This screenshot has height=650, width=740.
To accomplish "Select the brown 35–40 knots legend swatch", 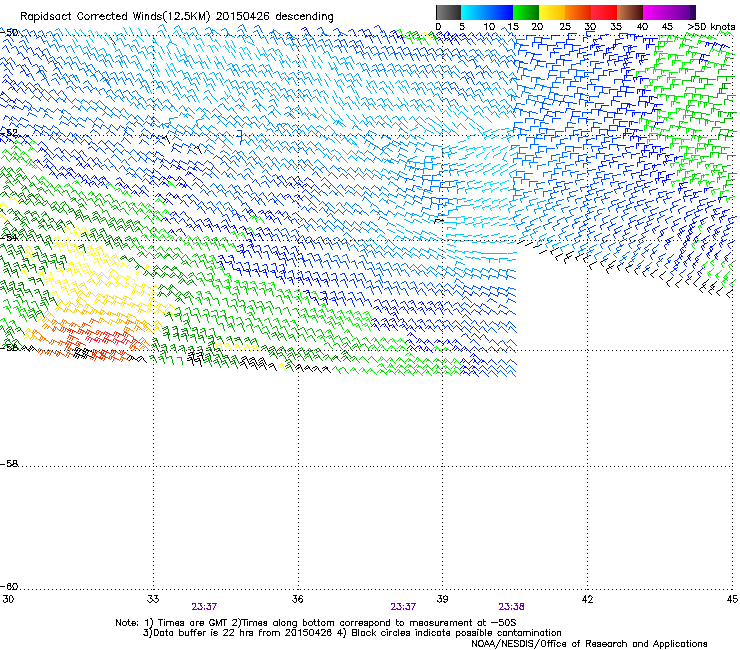I will click(630, 12).
